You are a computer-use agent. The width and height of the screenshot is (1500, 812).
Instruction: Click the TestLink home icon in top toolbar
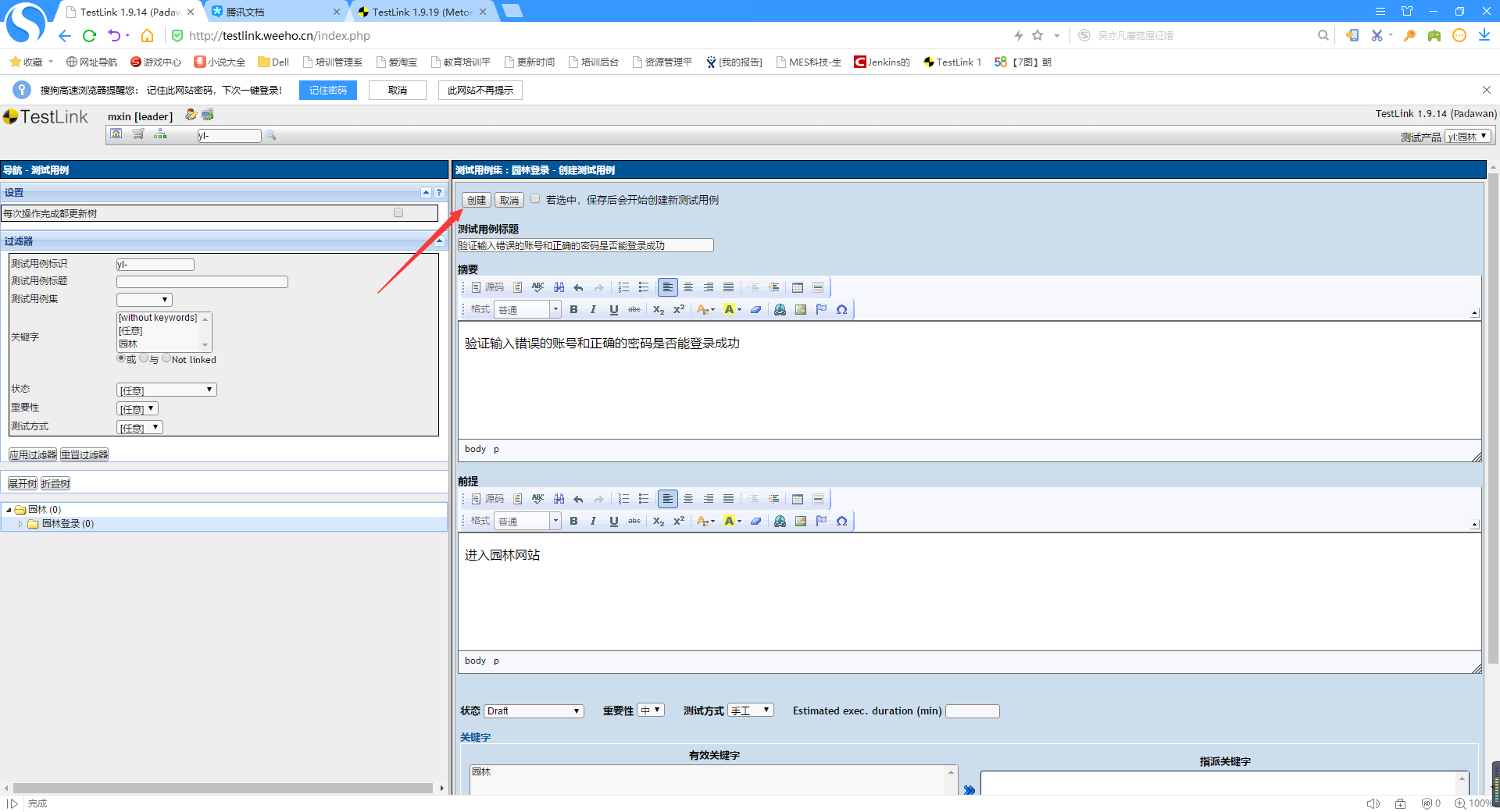[x=116, y=134]
